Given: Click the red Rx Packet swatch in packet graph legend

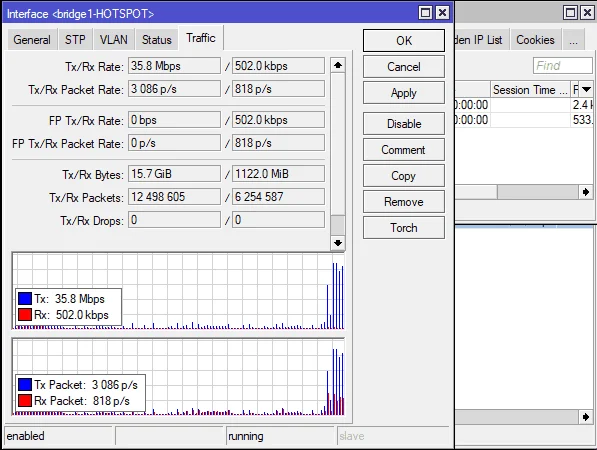Looking at the screenshot, I should coord(25,401).
